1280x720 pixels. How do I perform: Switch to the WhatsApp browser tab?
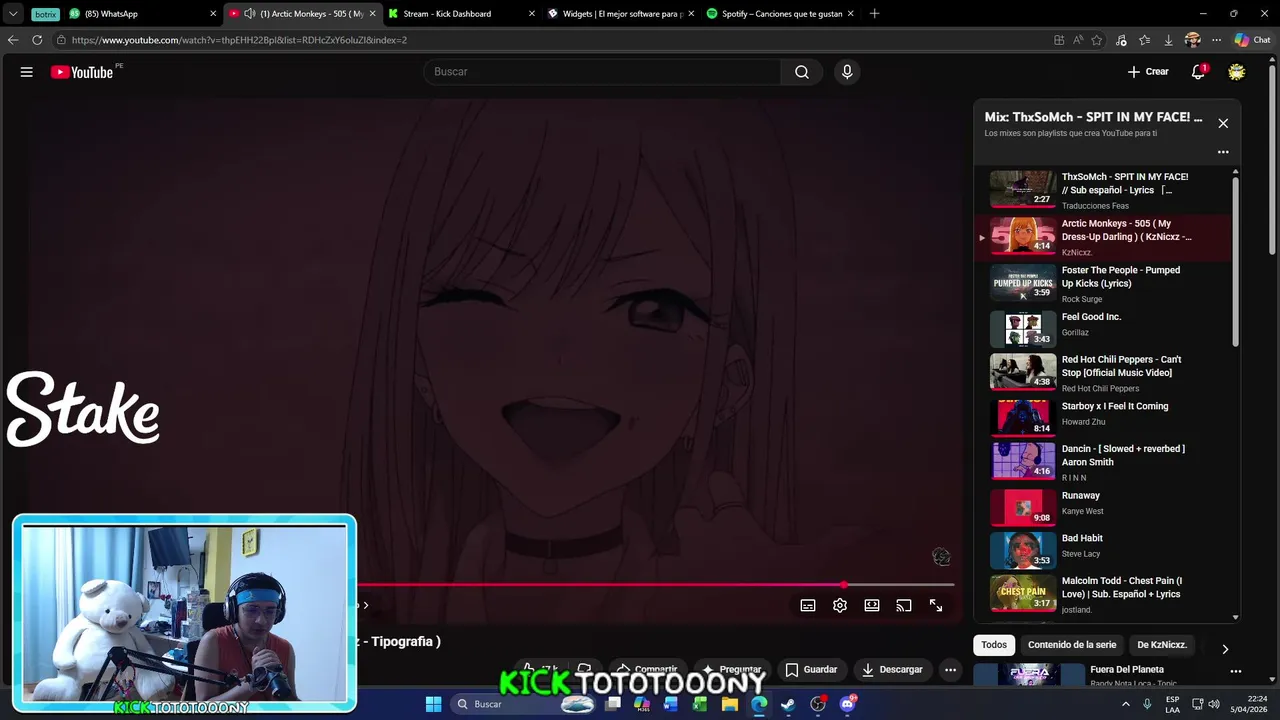click(143, 14)
